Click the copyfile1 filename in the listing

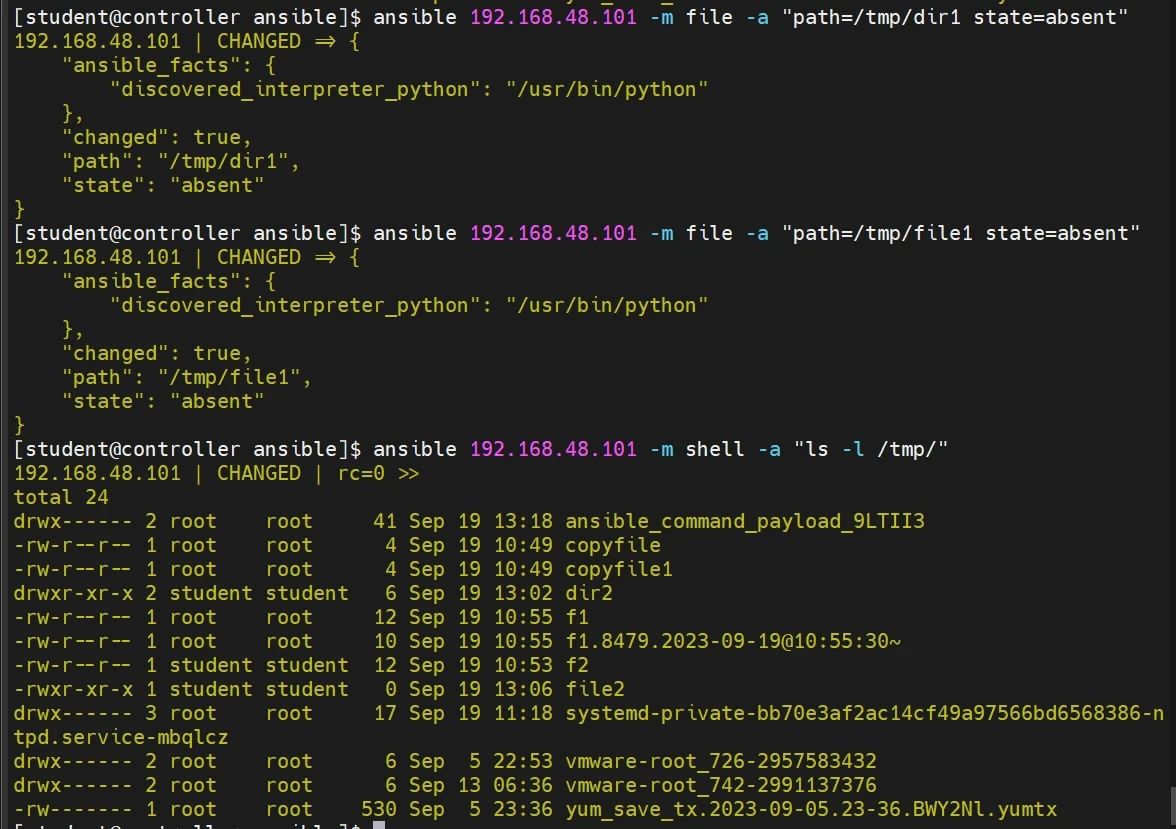619,569
